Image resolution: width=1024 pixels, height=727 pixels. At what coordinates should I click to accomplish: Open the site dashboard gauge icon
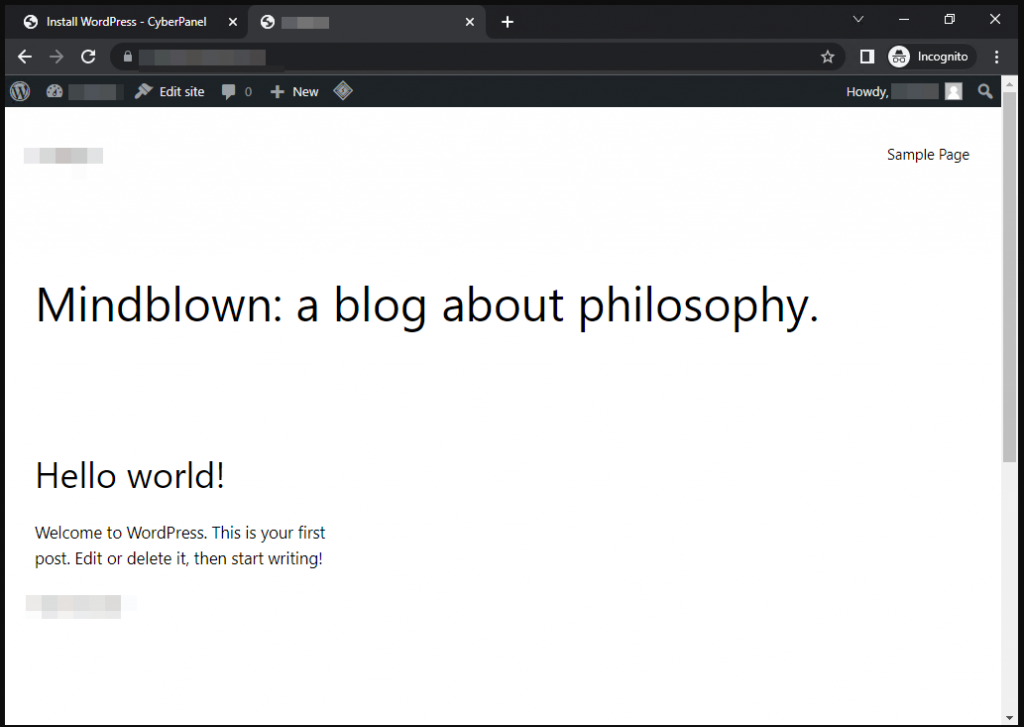coord(54,91)
